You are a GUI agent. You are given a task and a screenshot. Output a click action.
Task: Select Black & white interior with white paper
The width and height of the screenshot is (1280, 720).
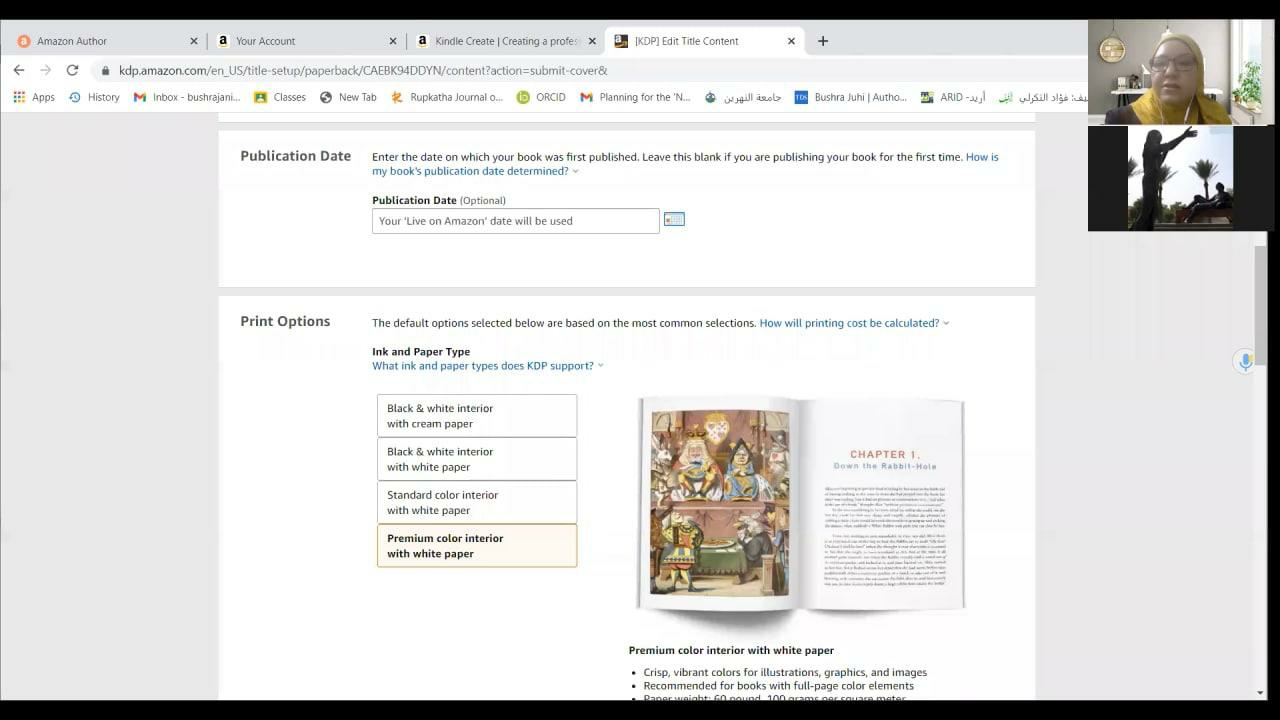(477, 459)
